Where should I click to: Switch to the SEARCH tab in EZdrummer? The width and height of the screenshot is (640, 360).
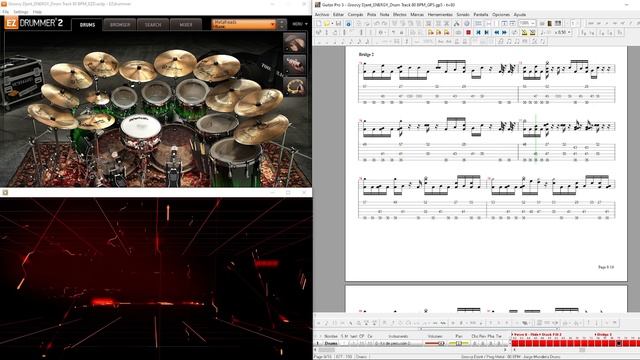coord(153,24)
